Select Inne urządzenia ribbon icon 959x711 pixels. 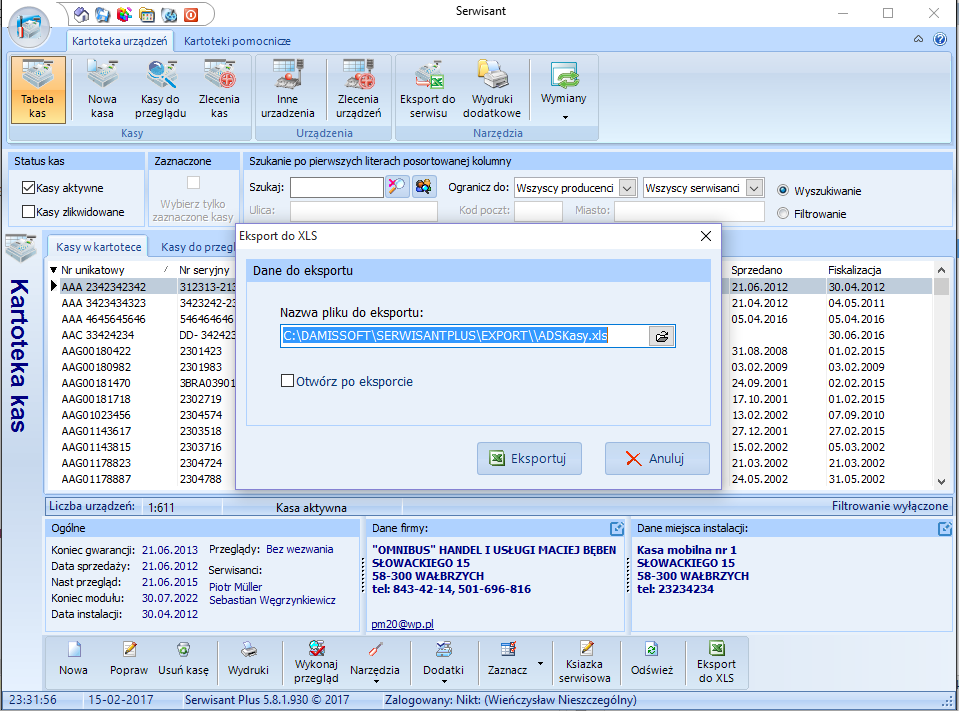click(x=287, y=89)
